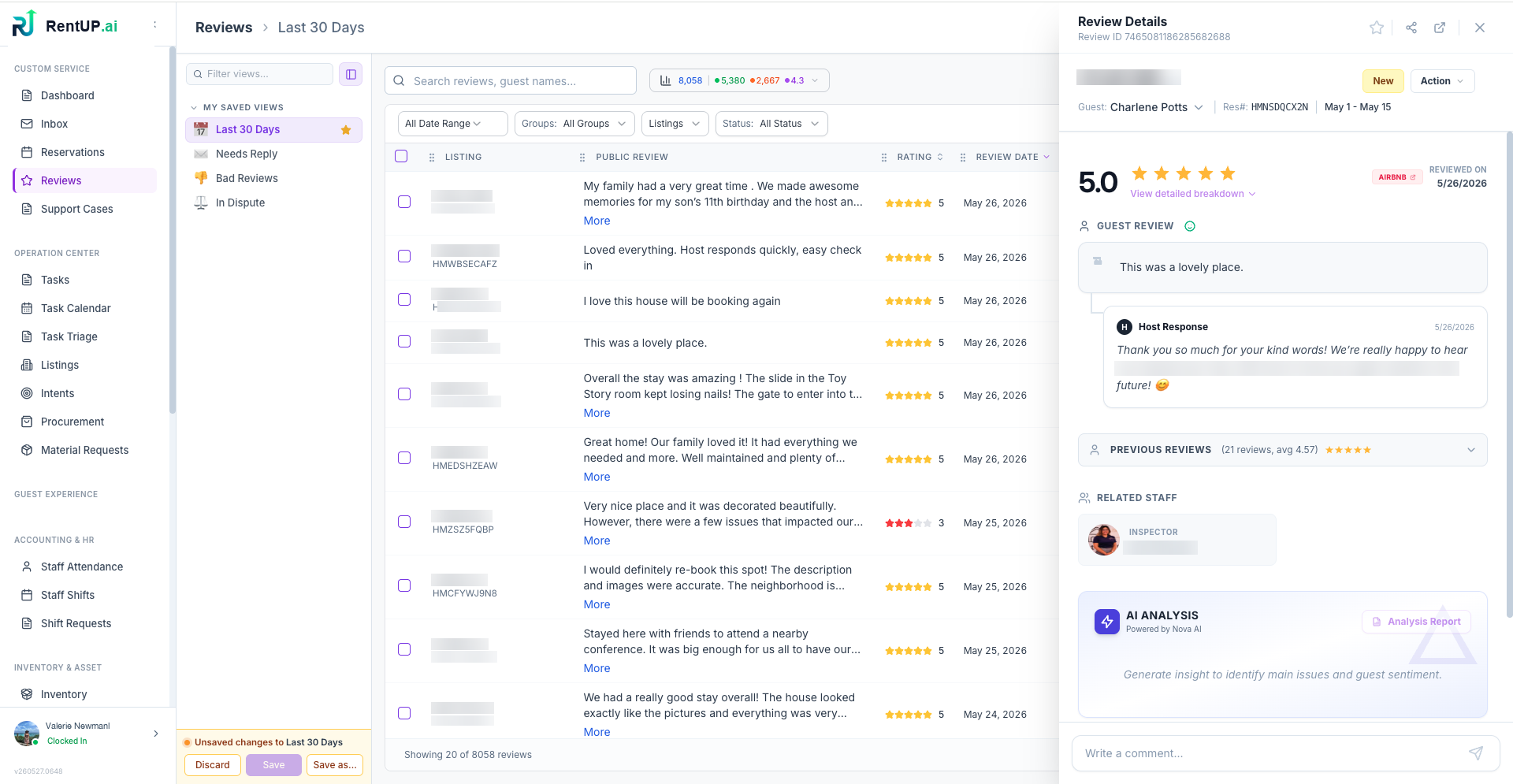Select the 'My family had a very great time' review checkbox
Image resolution: width=1513 pixels, height=784 pixels.
(404, 202)
